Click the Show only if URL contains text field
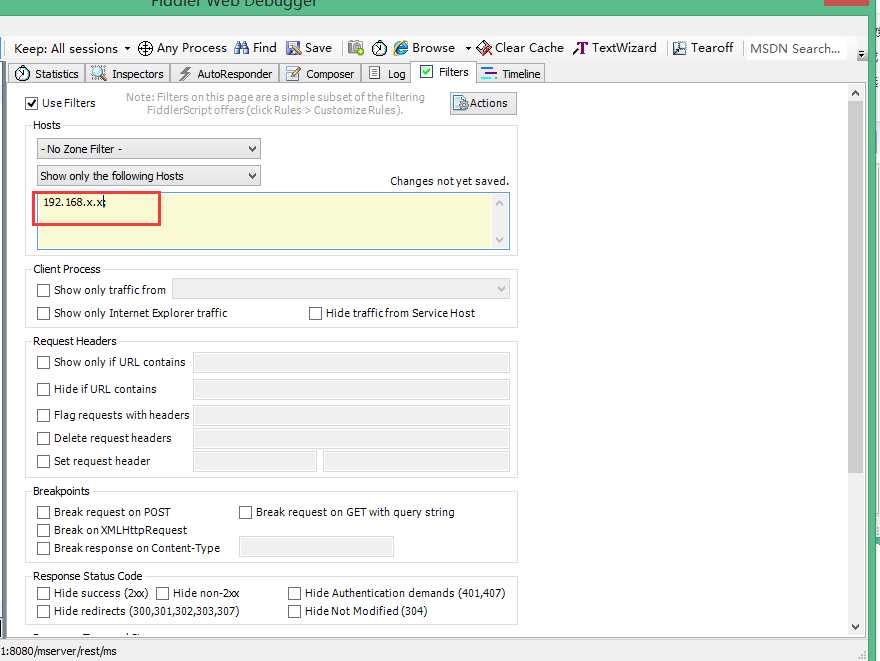This screenshot has width=880, height=661. tap(351, 362)
